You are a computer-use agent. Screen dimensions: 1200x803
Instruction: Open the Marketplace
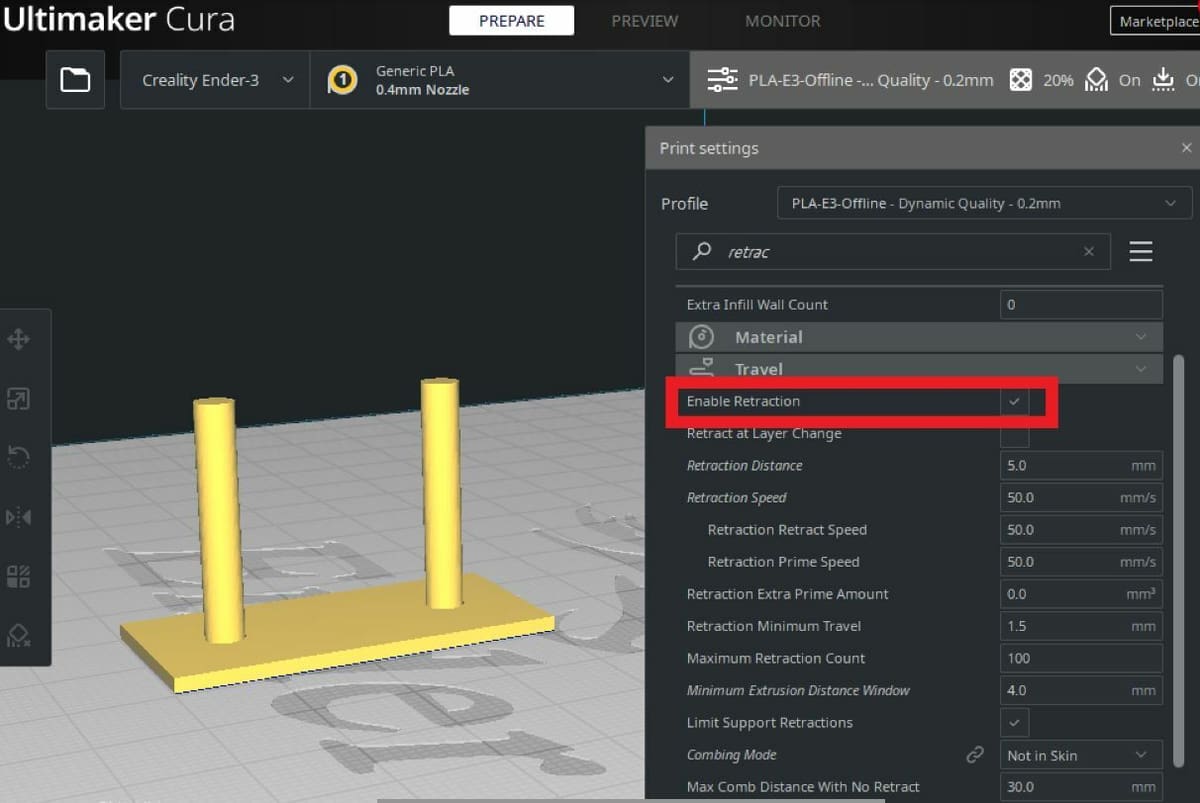click(x=1157, y=21)
